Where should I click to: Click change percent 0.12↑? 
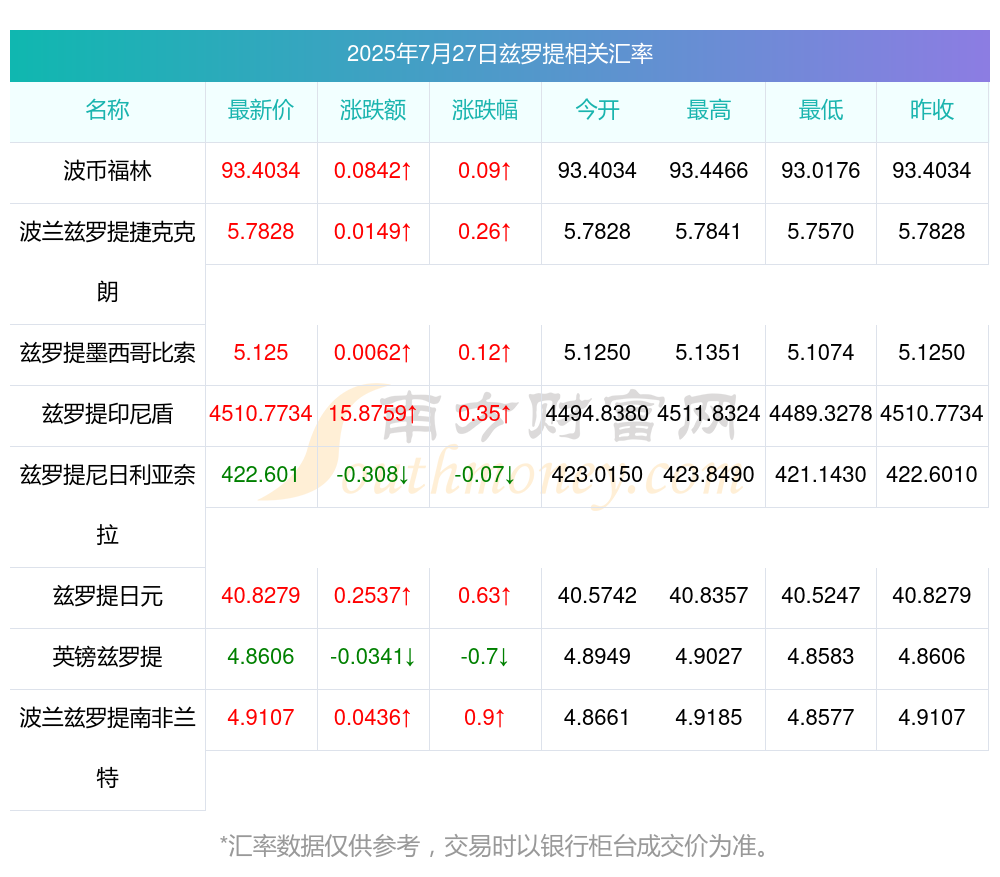coord(485,353)
